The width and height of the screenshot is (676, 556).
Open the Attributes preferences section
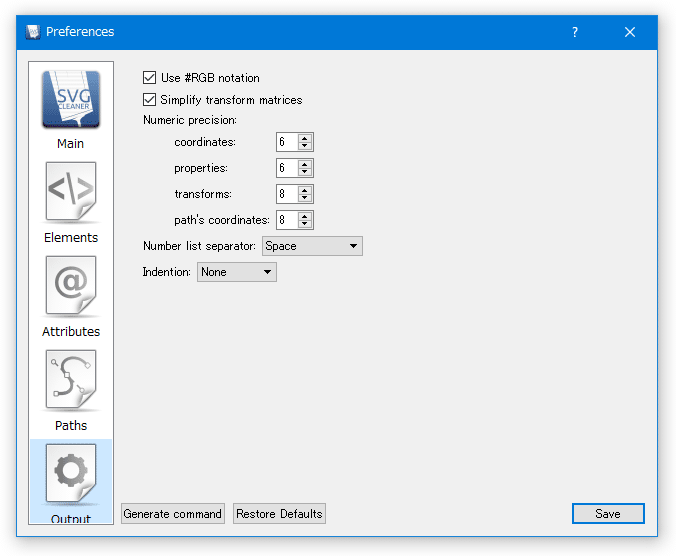point(71,298)
